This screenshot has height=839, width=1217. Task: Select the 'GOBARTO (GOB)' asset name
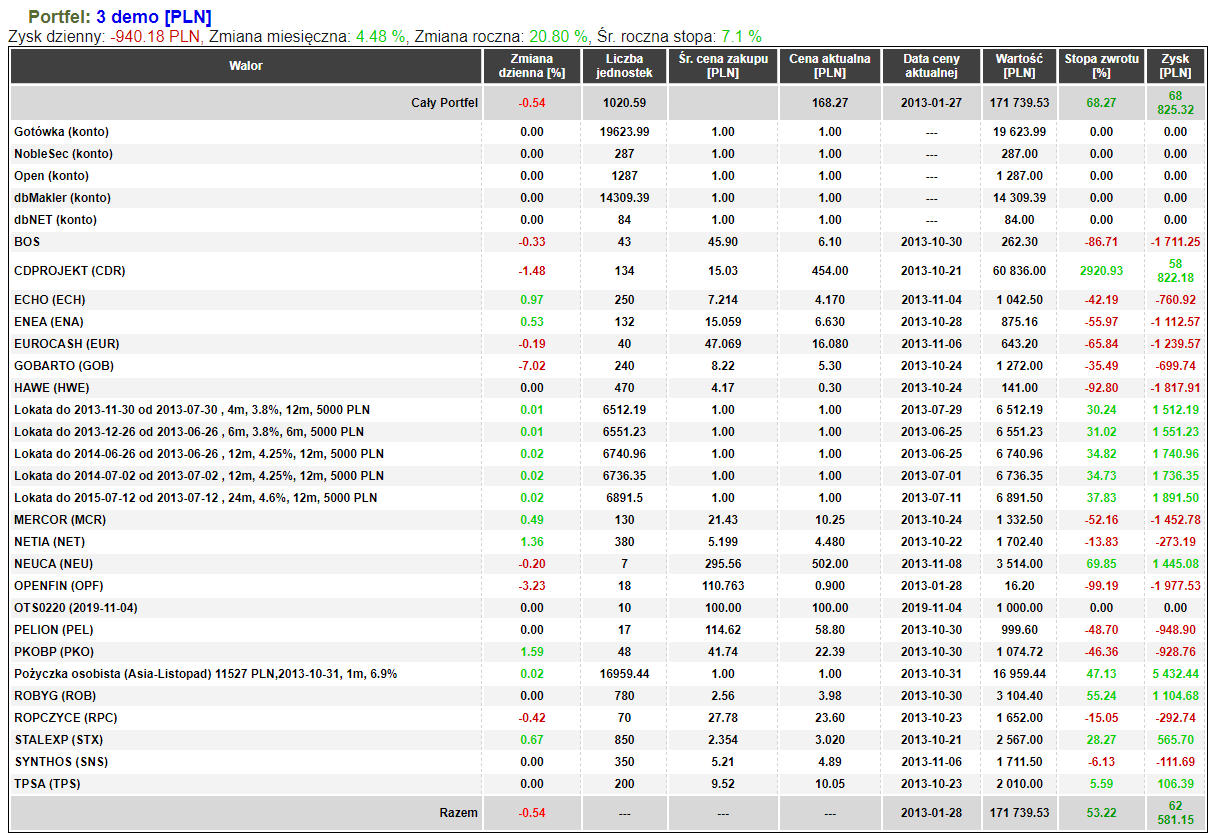tap(64, 366)
